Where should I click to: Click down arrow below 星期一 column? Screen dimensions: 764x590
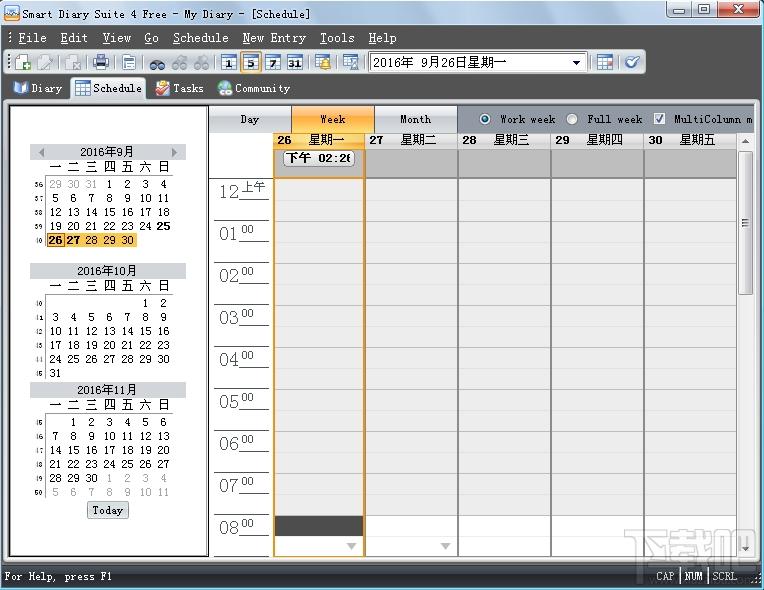(x=351, y=546)
